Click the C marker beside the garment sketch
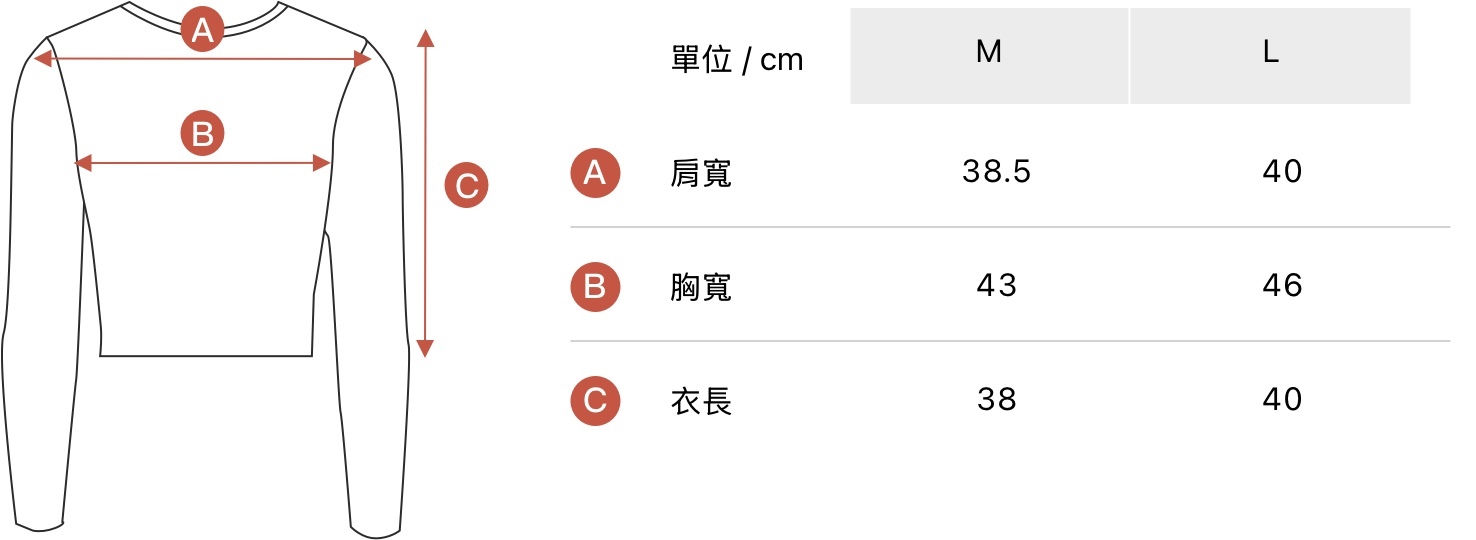 pos(466,186)
